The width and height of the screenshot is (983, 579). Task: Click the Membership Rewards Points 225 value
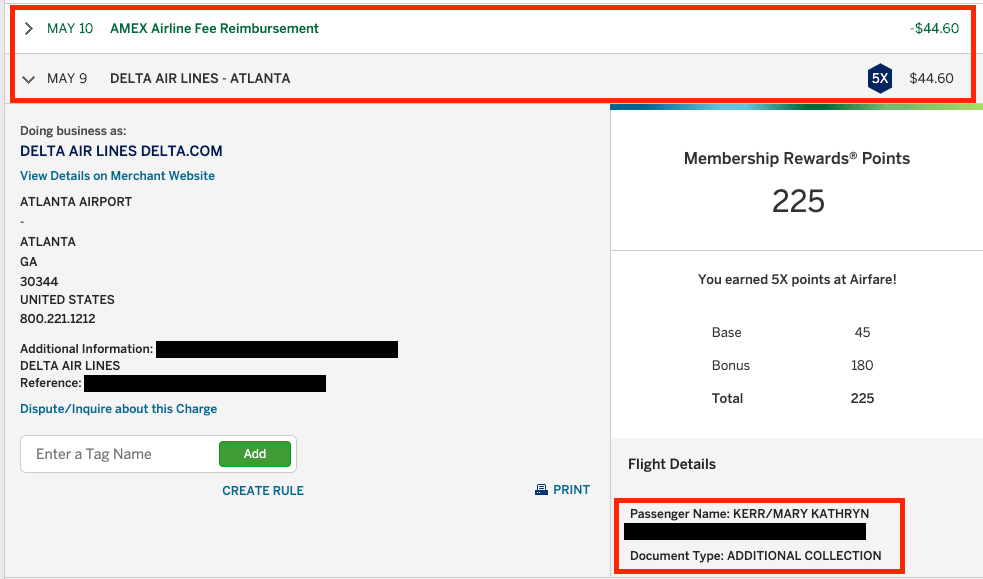pyautogui.click(x=797, y=201)
